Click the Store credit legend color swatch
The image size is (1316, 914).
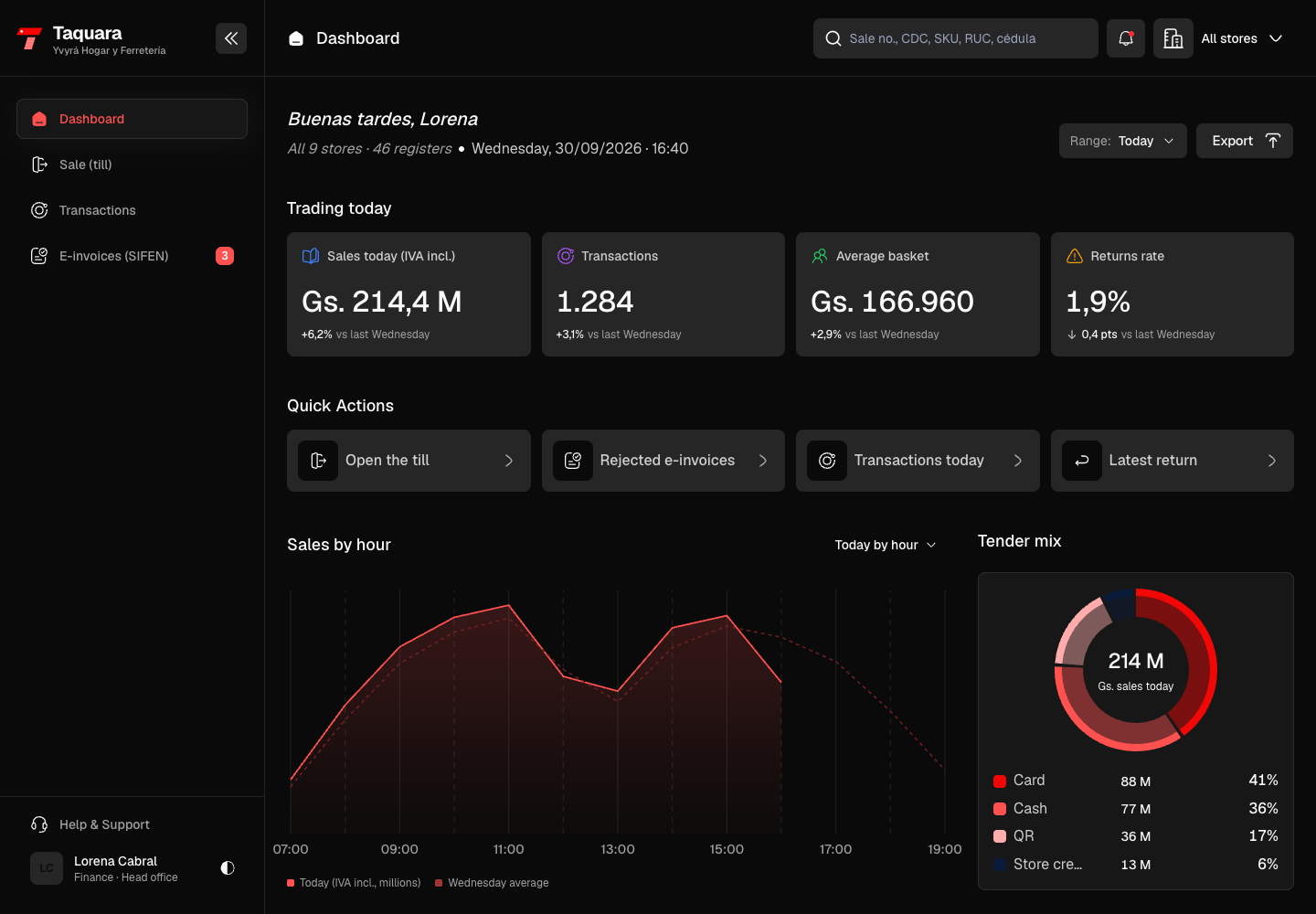click(1000, 865)
